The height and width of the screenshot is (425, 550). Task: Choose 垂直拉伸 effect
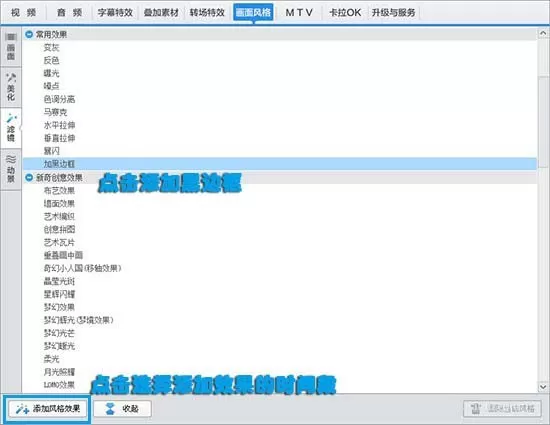pos(59,138)
